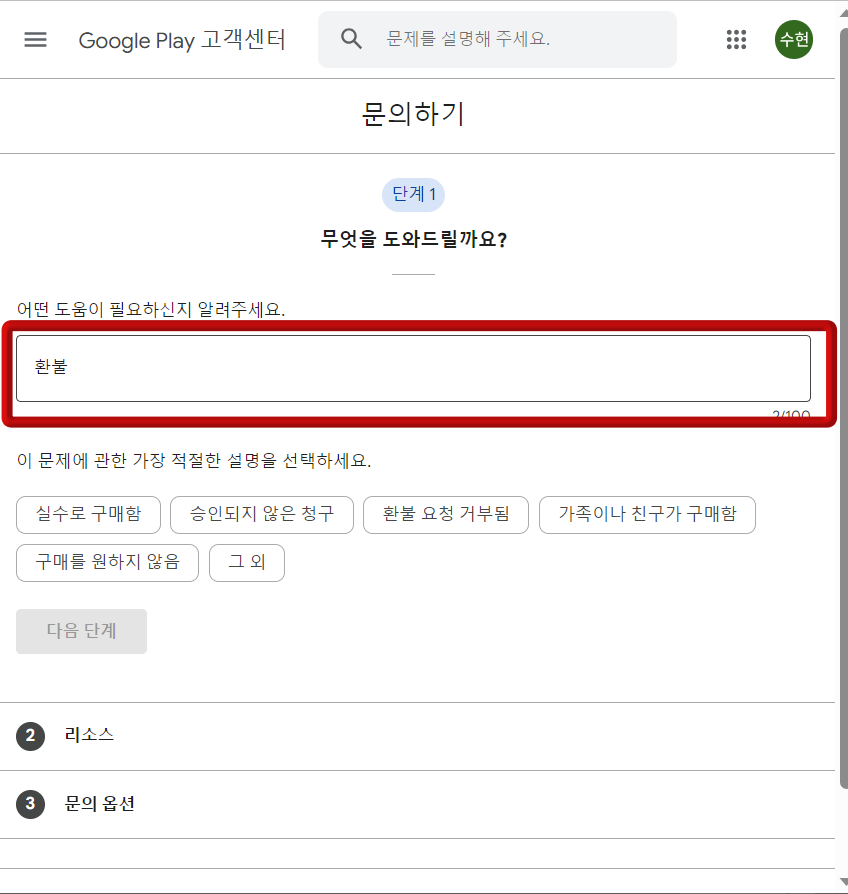The height and width of the screenshot is (894, 848).
Task: Open Google Play 고객센터 home page
Action: point(182,40)
